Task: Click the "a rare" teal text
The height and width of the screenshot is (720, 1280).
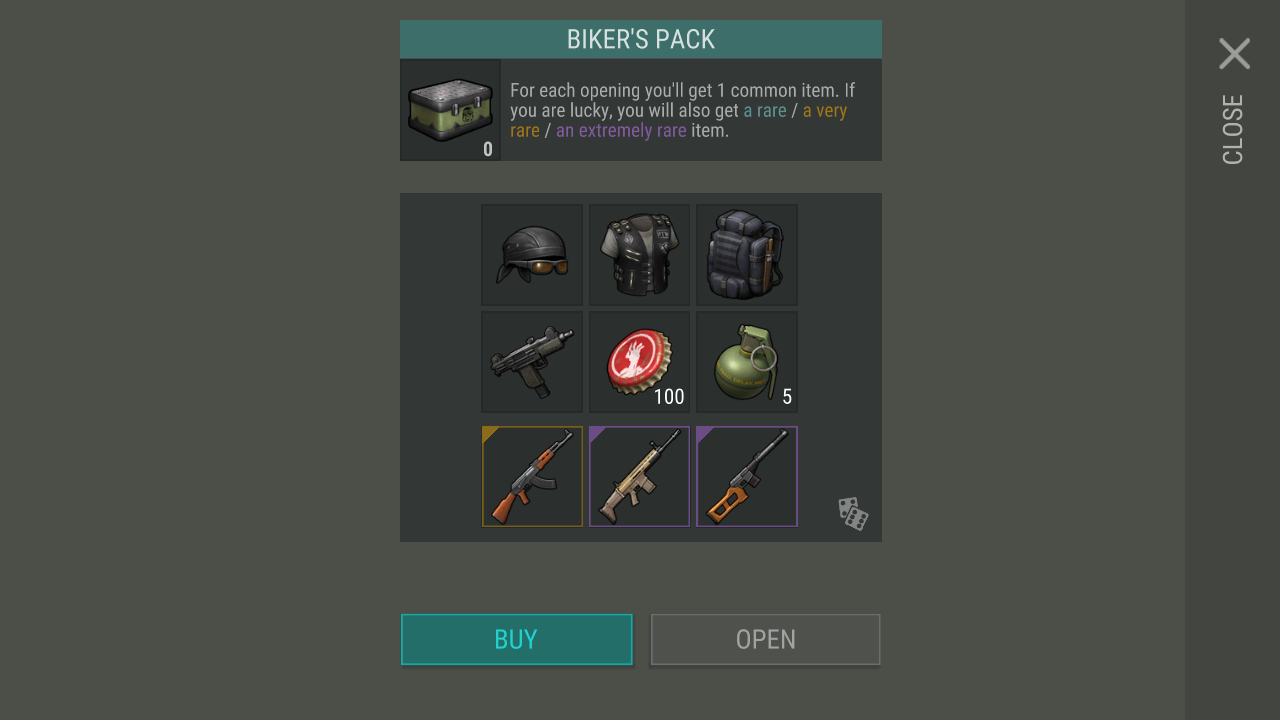Action: [765, 110]
